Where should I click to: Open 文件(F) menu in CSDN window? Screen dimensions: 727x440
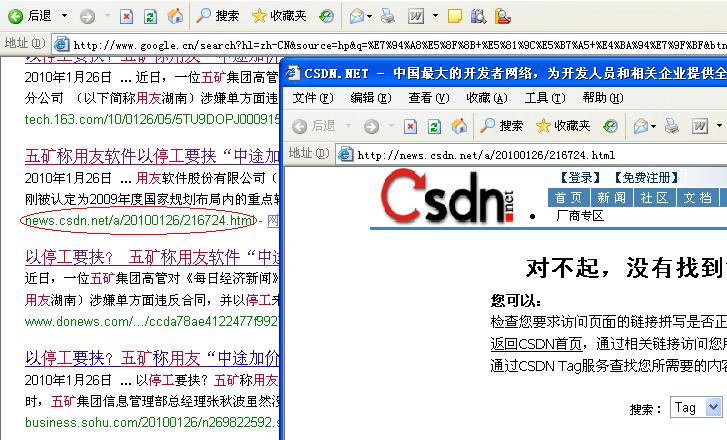point(313,98)
